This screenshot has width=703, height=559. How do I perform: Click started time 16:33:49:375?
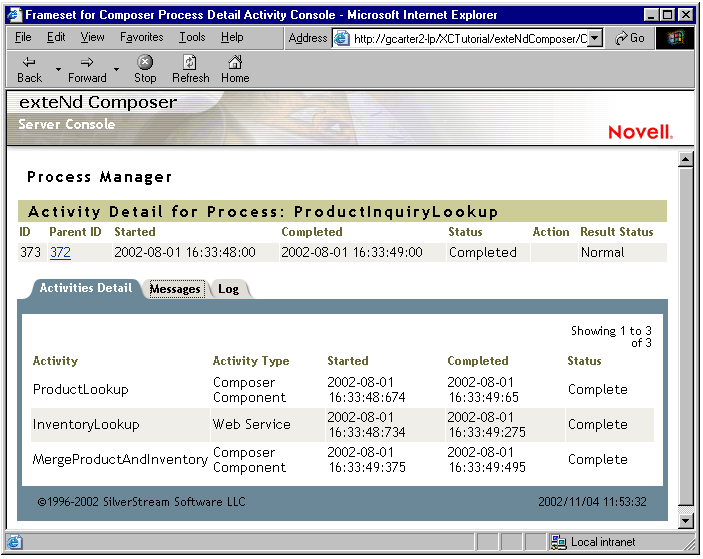pos(367,467)
